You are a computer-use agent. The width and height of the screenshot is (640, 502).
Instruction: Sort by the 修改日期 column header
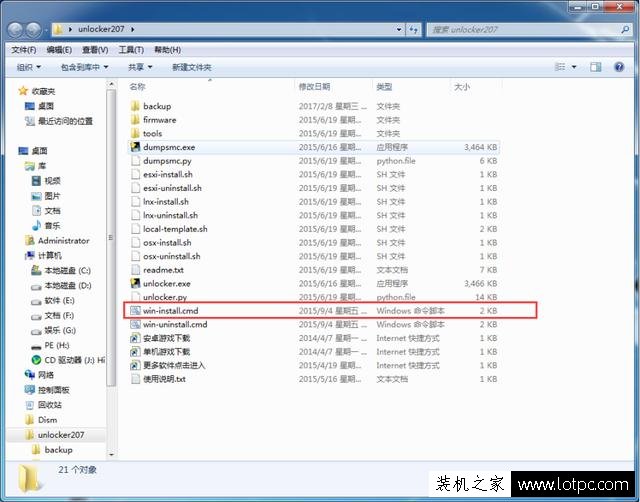(x=314, y=87)
